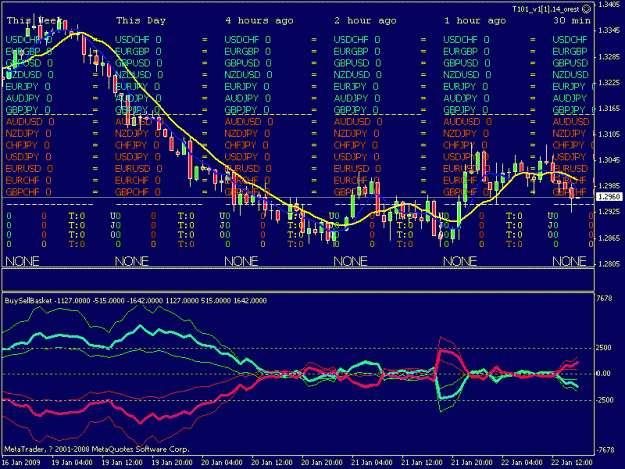Click the BuySellBasket indicator values label
Image resolution: width=625 pixels, height=469 pixels.
[136, 301]
